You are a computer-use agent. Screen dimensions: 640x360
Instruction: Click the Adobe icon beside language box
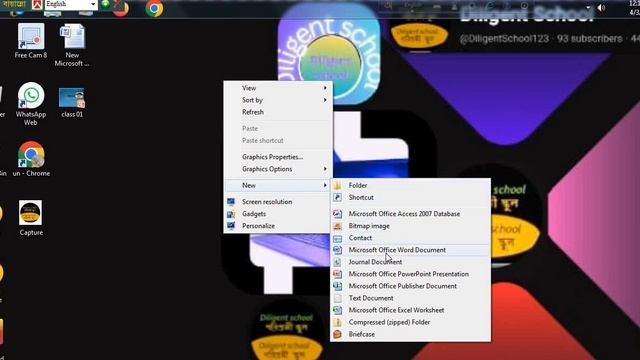pyautogui.click(x=37, y=4)
